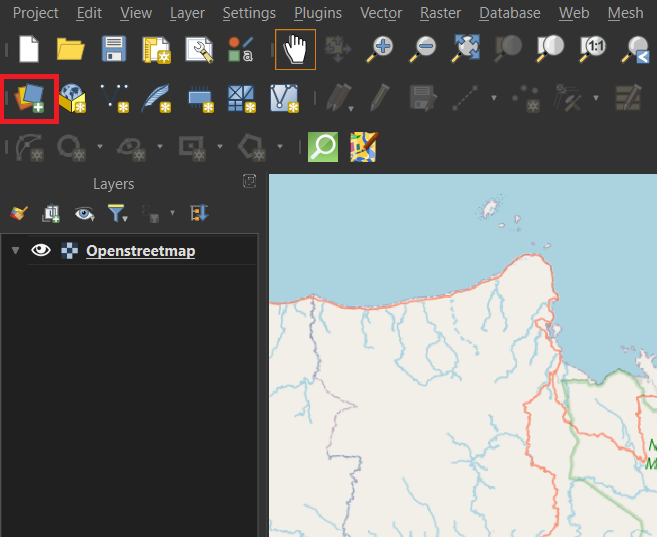657x537 pixels.
Task: Click the Zoom In magnifier tool
Action: [381, 48]
